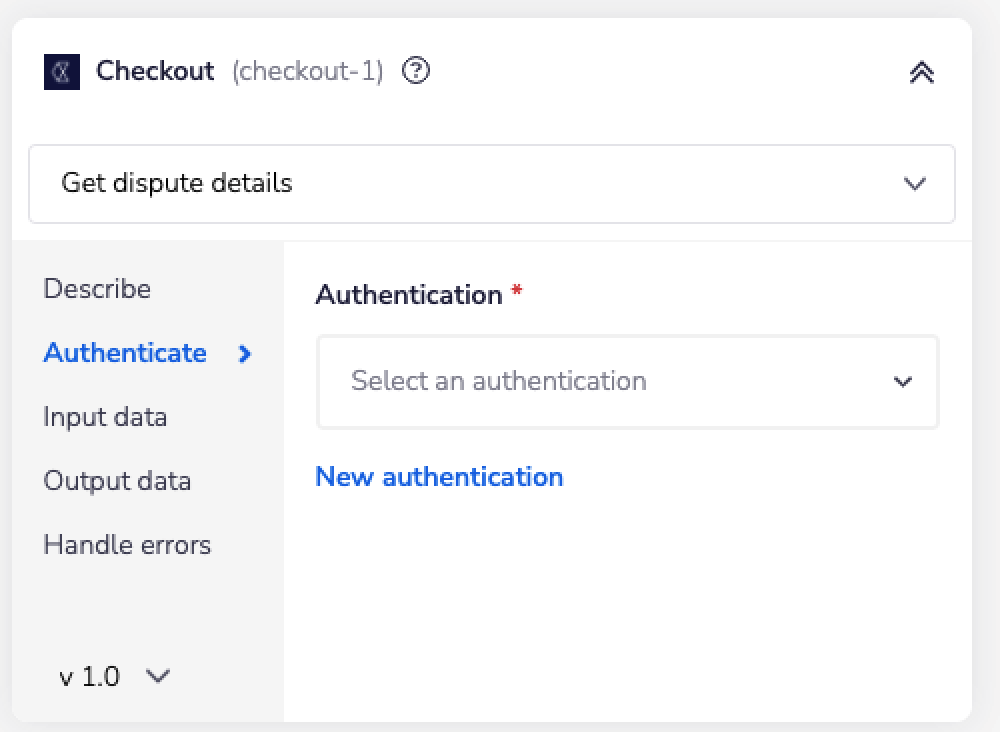Screen dimensions: 1000x732
Task: Select the Output data step
Action: click(117, 481)
